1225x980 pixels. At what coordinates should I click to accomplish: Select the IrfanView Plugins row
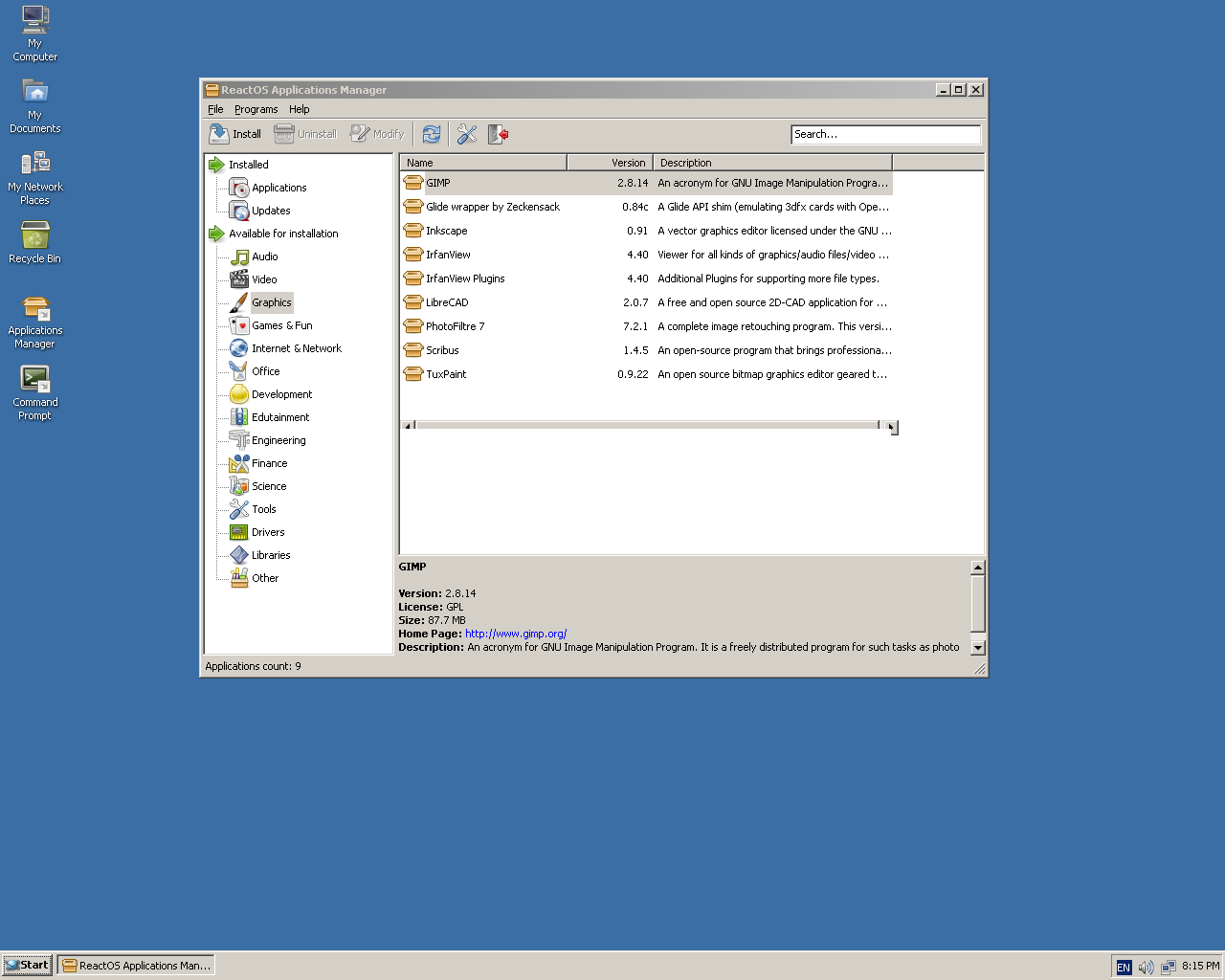tap(647, 278)
